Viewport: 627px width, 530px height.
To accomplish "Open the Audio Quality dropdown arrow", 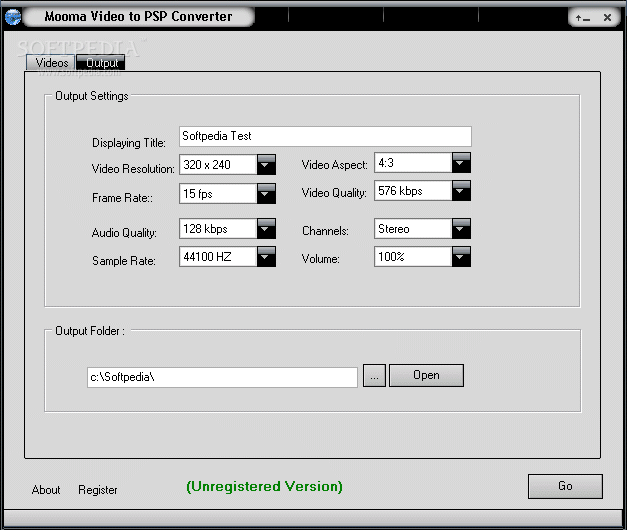I will (266, 228).
